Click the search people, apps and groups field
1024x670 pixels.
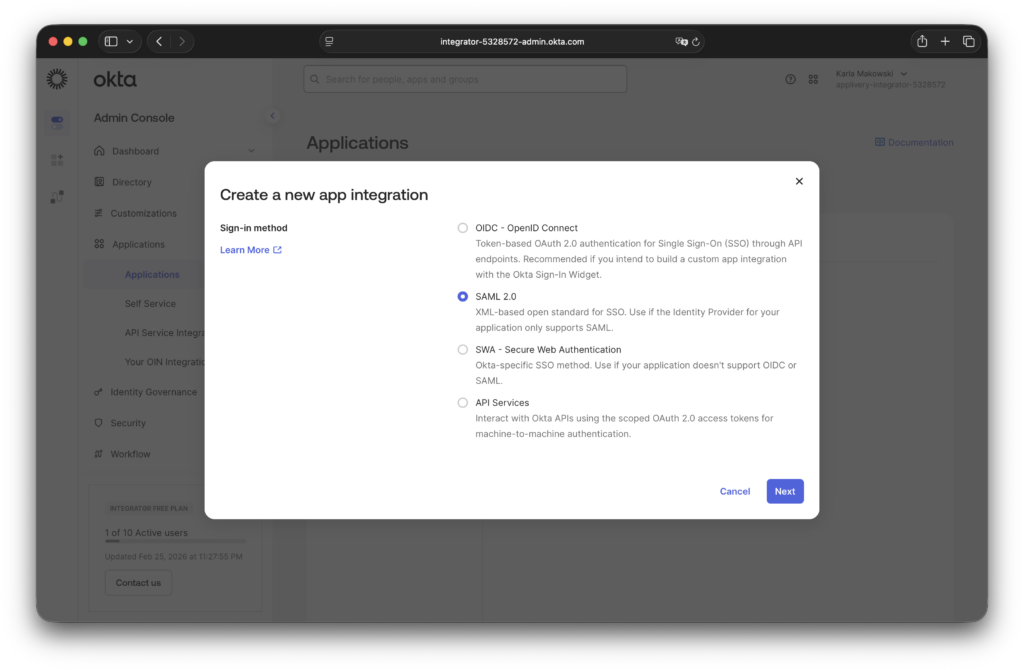pos(466,79)
